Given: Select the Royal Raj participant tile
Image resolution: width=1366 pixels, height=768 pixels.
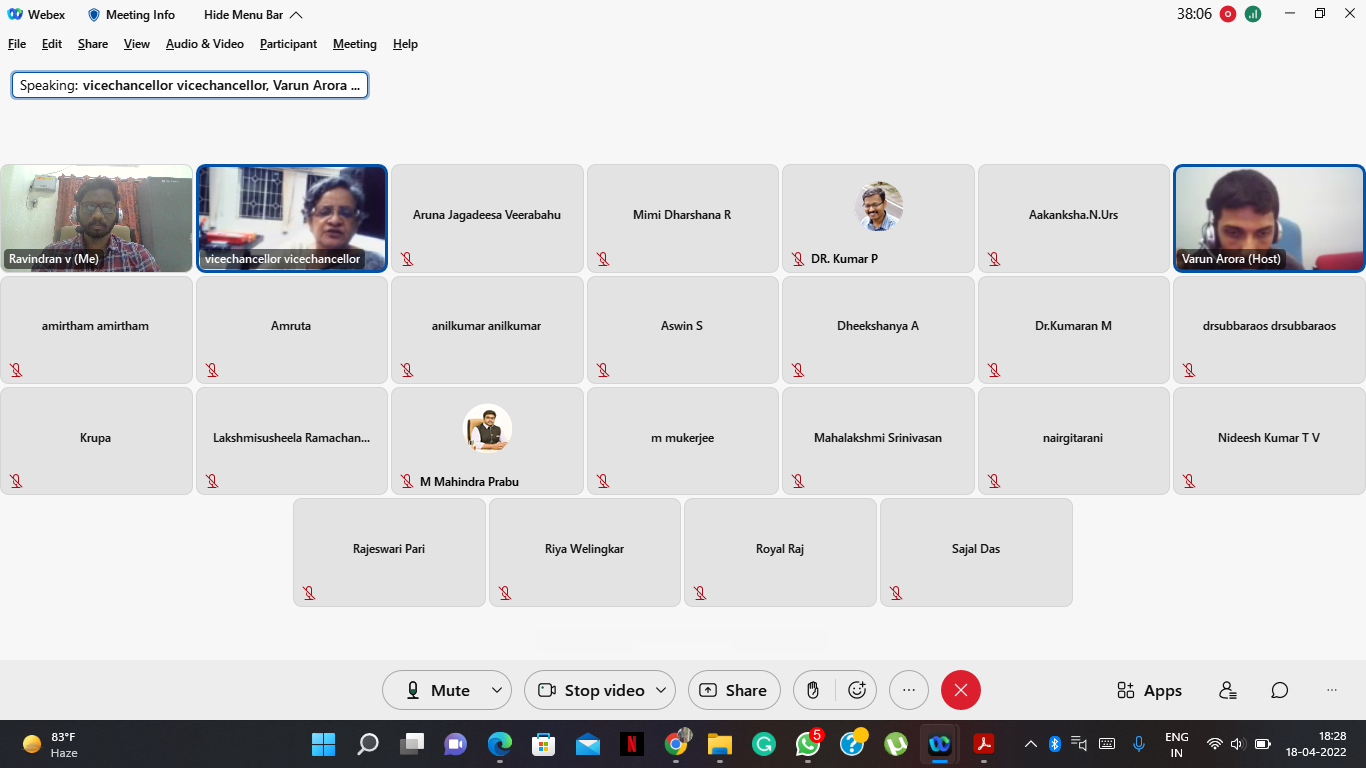Looking at the screenshot, I should coord(780,552).
